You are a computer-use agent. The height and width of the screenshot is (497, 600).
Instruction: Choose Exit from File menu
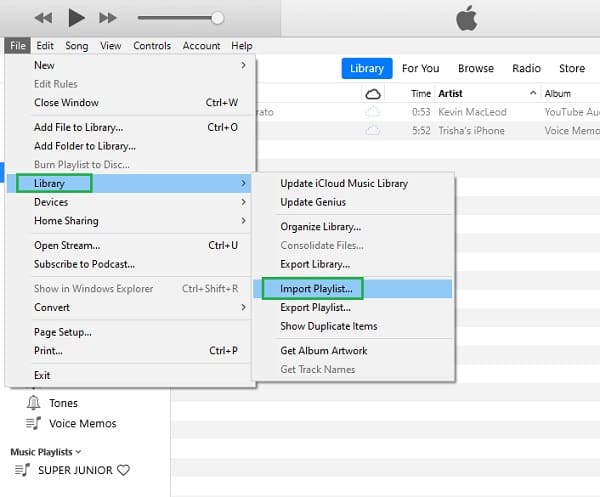[x=130, y=375]
